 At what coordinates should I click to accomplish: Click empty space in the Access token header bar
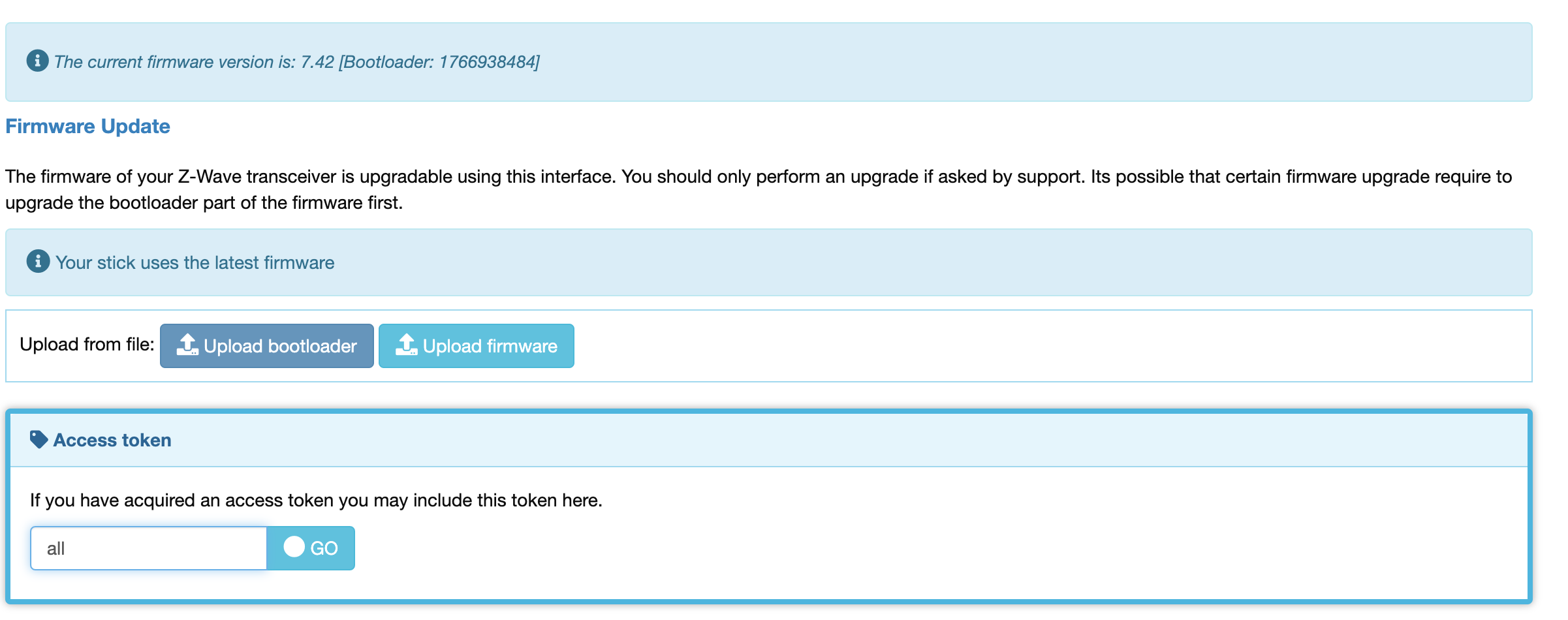[849, 440]
